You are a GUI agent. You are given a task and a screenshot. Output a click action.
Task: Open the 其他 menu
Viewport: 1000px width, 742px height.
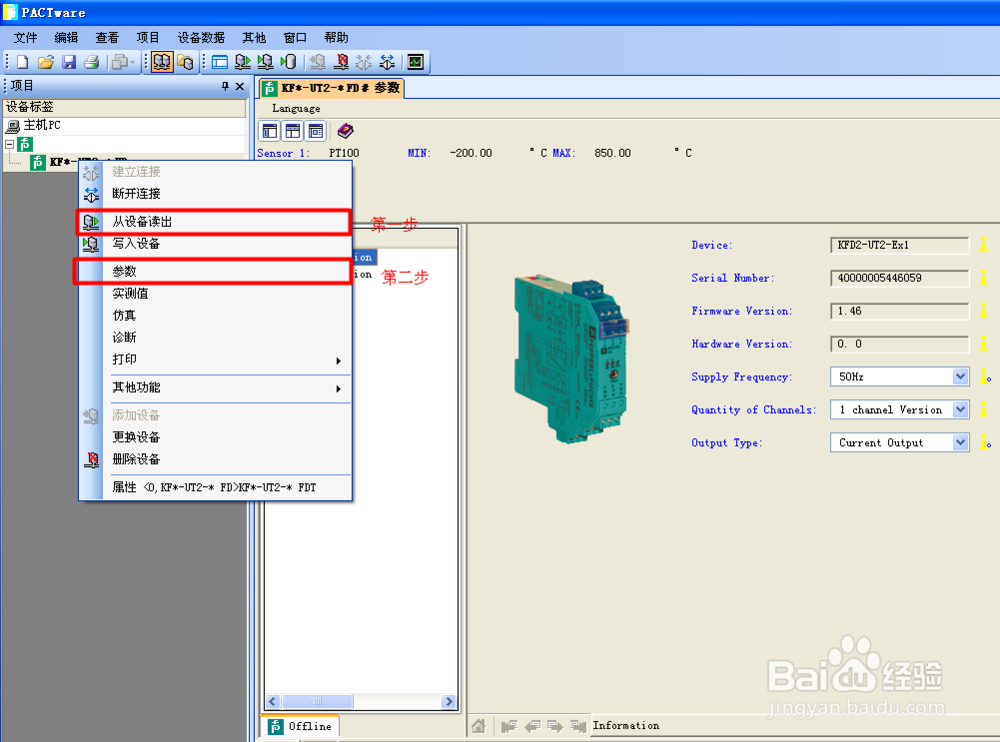tap(254, 38)
